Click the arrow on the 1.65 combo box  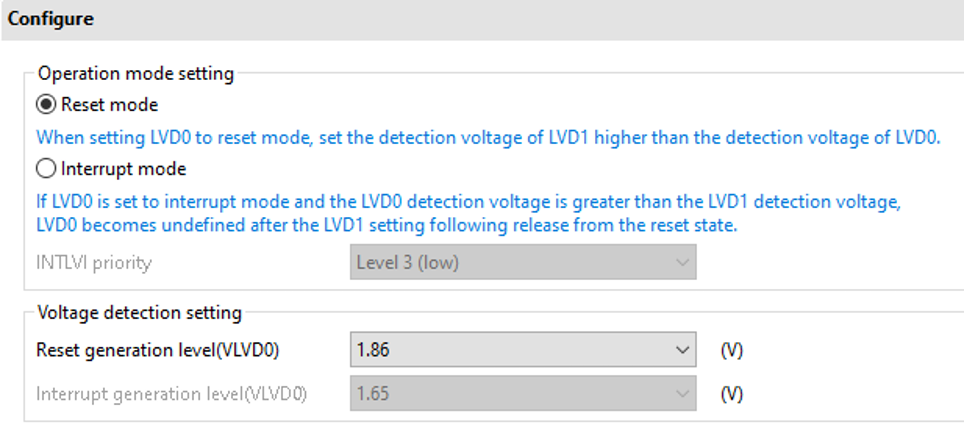point(682,394)
